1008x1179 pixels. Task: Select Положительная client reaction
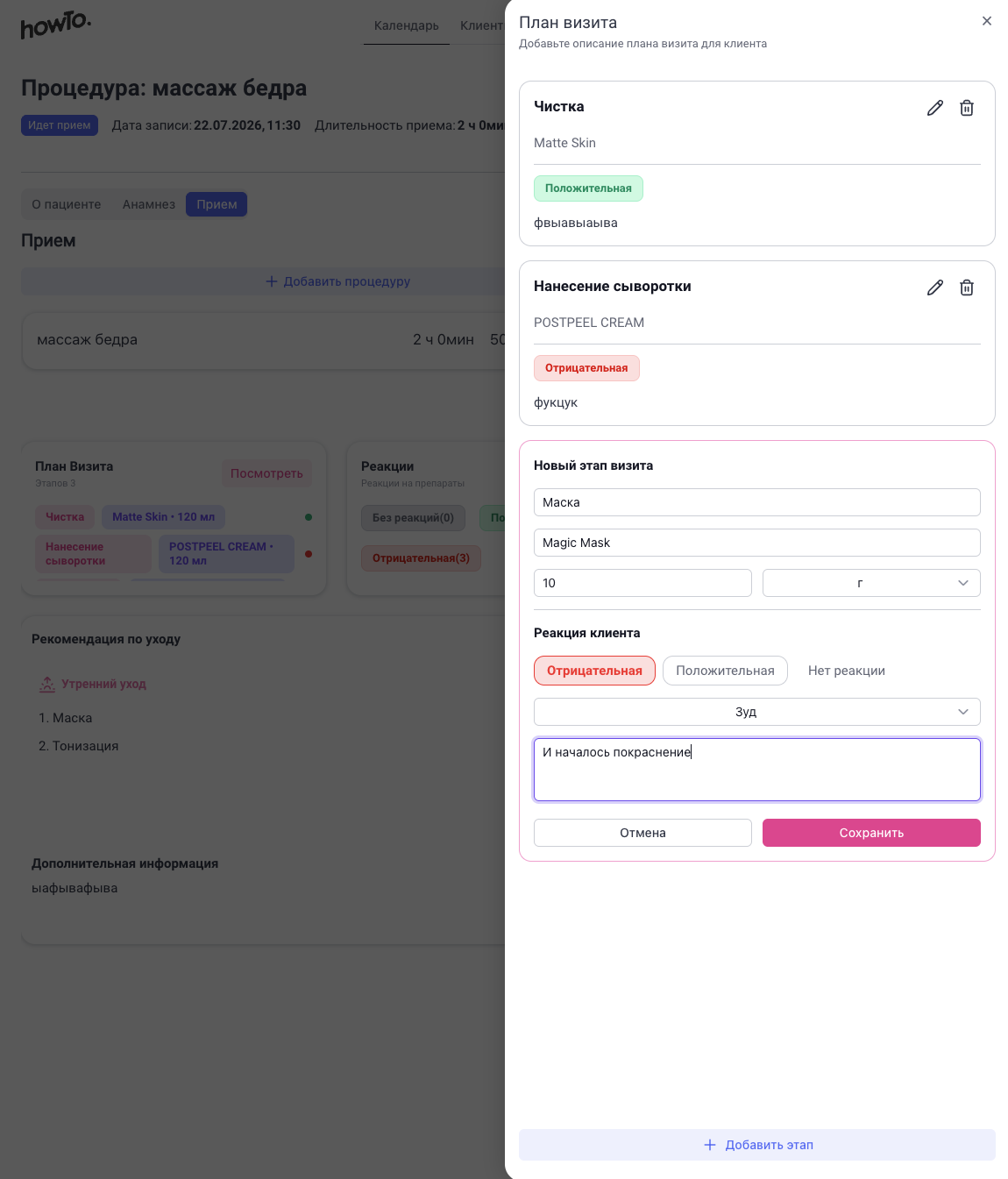(725, 671)
